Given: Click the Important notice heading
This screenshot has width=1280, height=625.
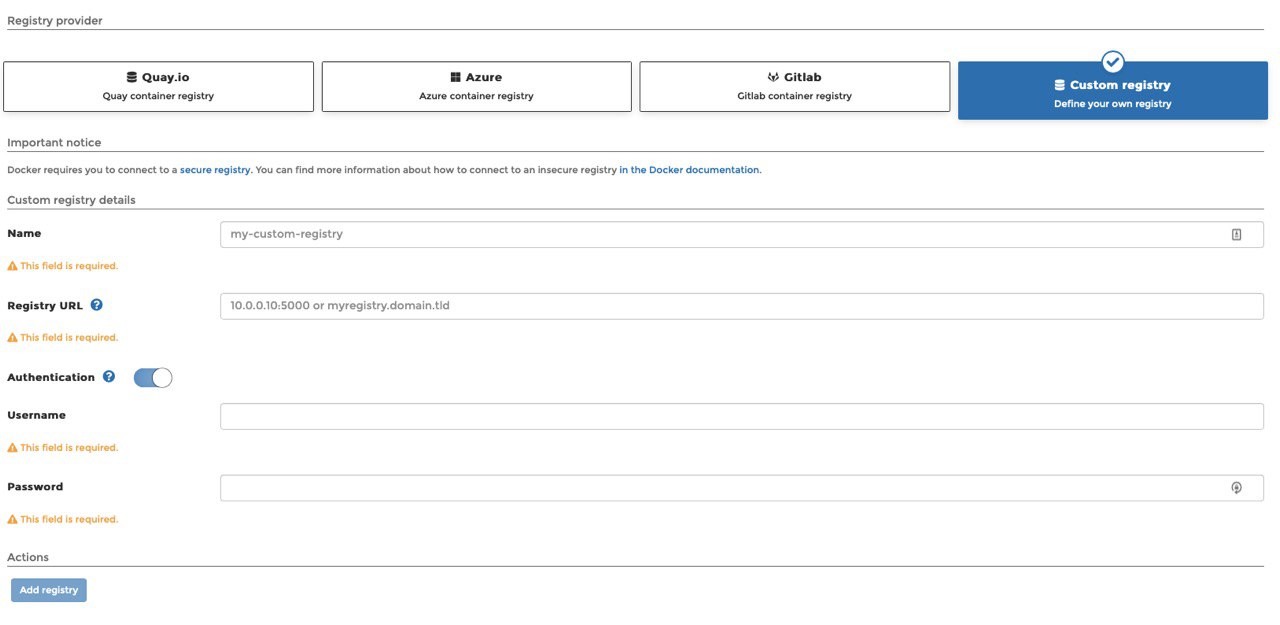Looking at the screenshot, I should (54, 143).
